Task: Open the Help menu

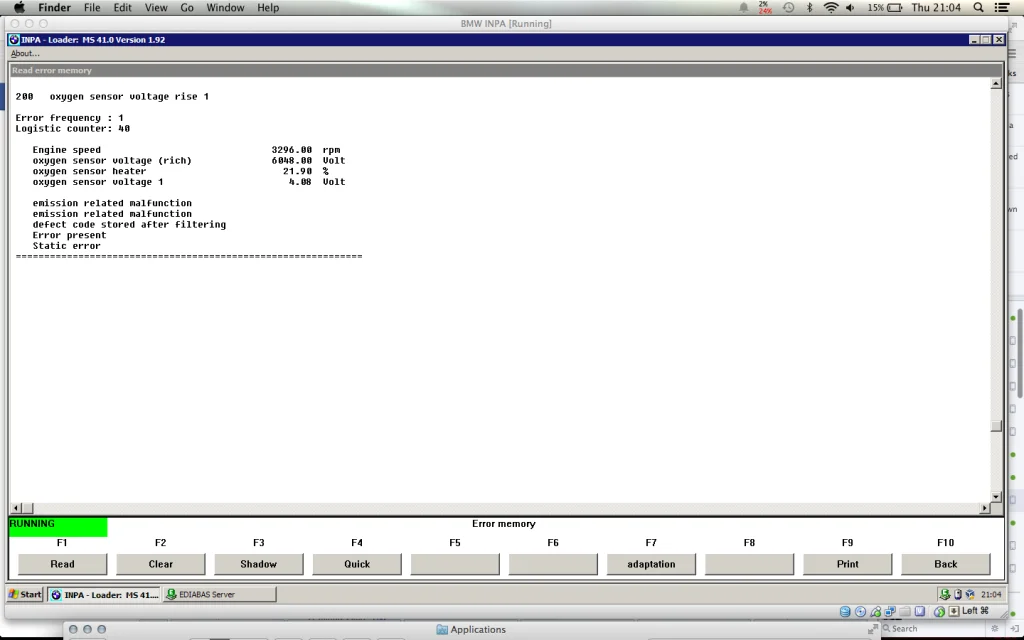Action: (x=268, y=8)
